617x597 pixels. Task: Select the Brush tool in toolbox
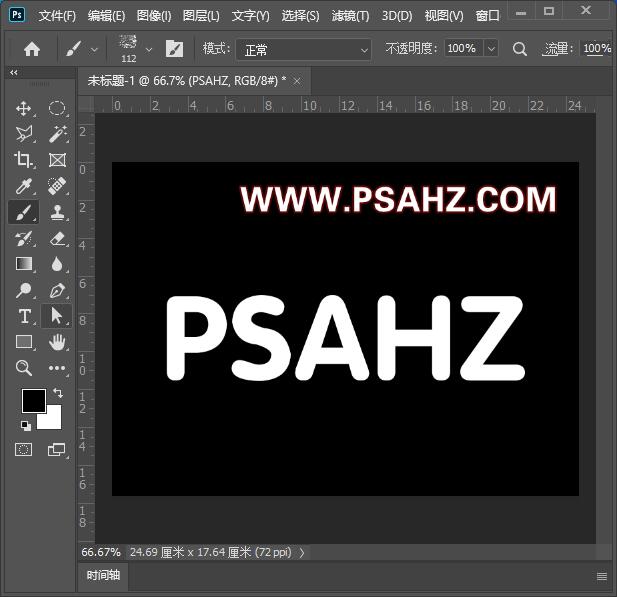tap(24, 212)
